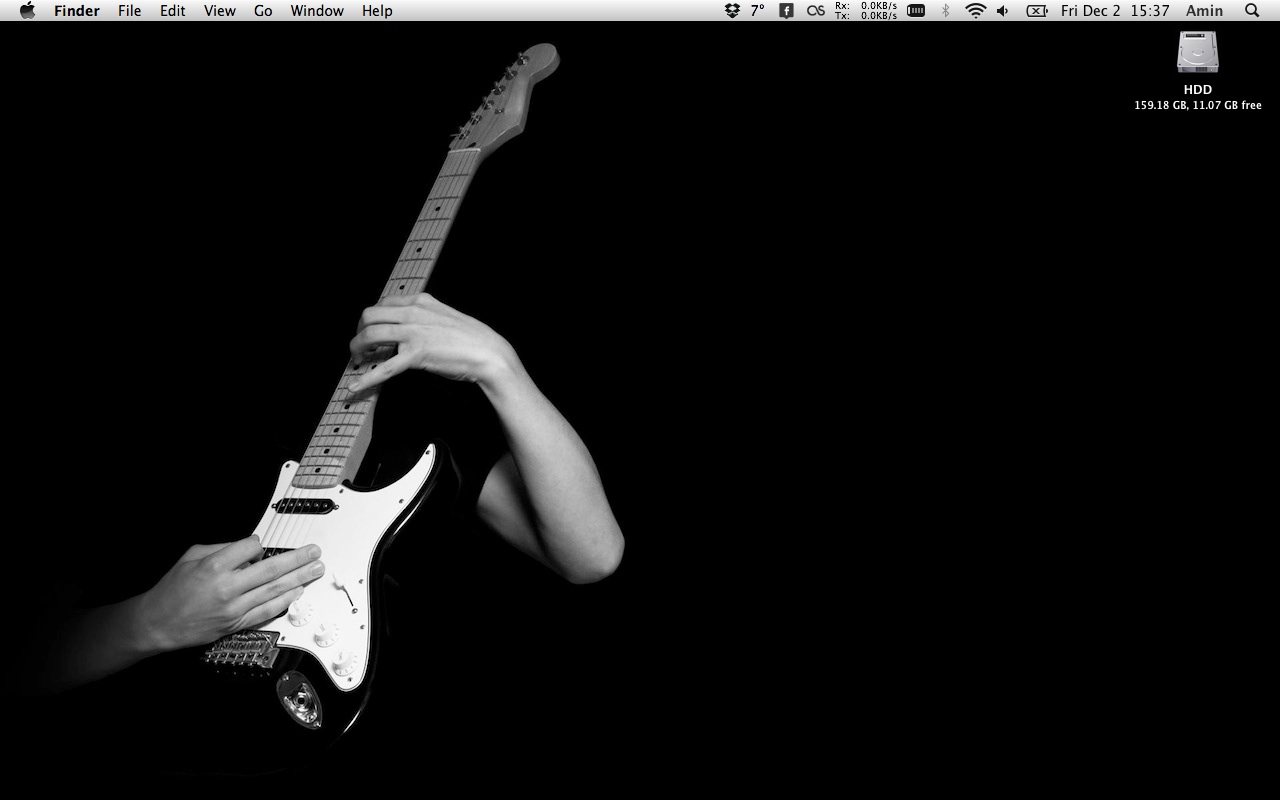Screen dimensions: 1280x800
Task: Click the HDD drive name label
Action: pyautogui.click(x=1198, y=89)
